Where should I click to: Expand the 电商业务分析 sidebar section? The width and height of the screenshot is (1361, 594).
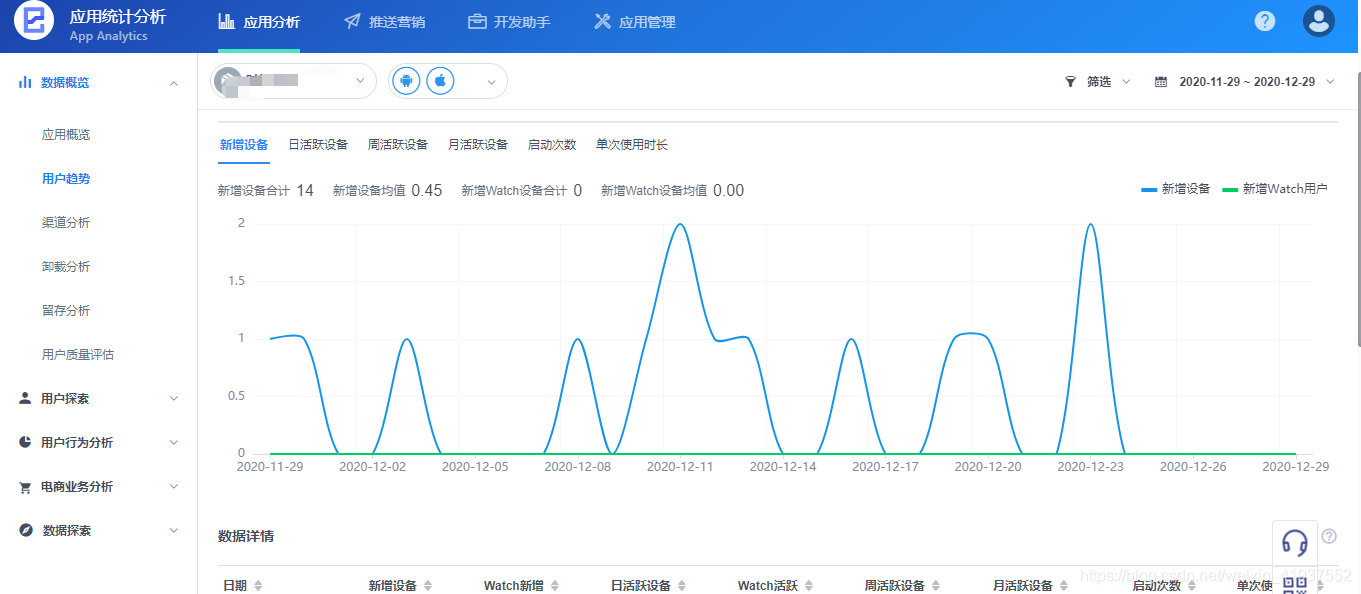tap(174, 487)
